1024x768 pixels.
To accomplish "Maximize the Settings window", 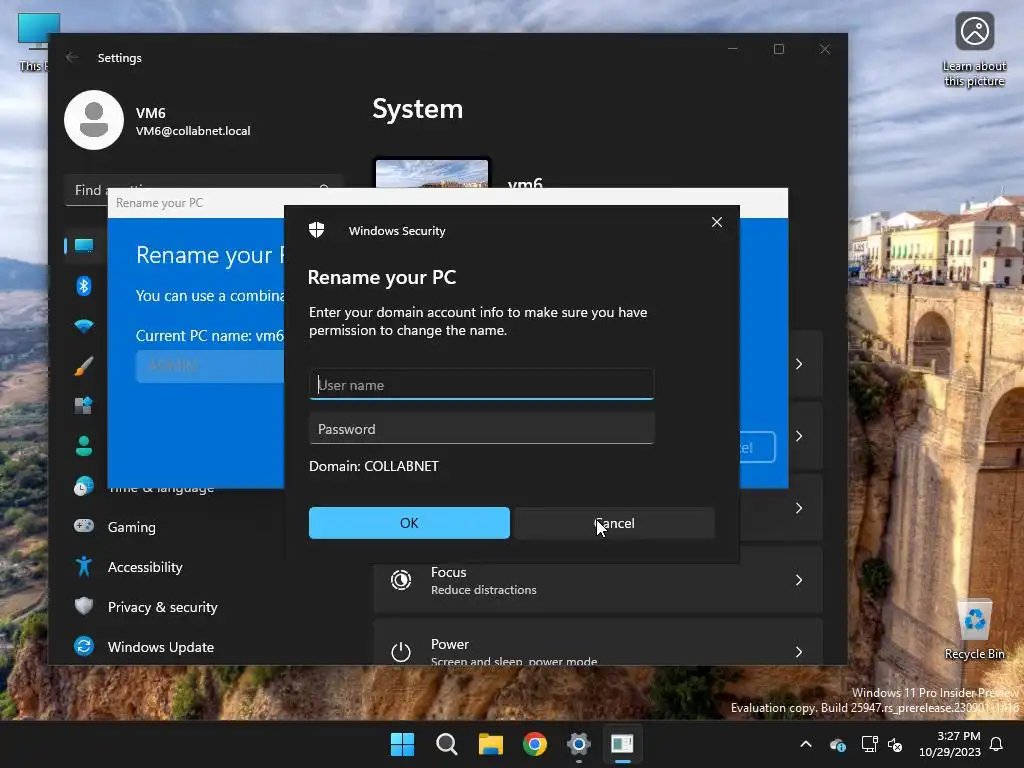I will [778, 49].
